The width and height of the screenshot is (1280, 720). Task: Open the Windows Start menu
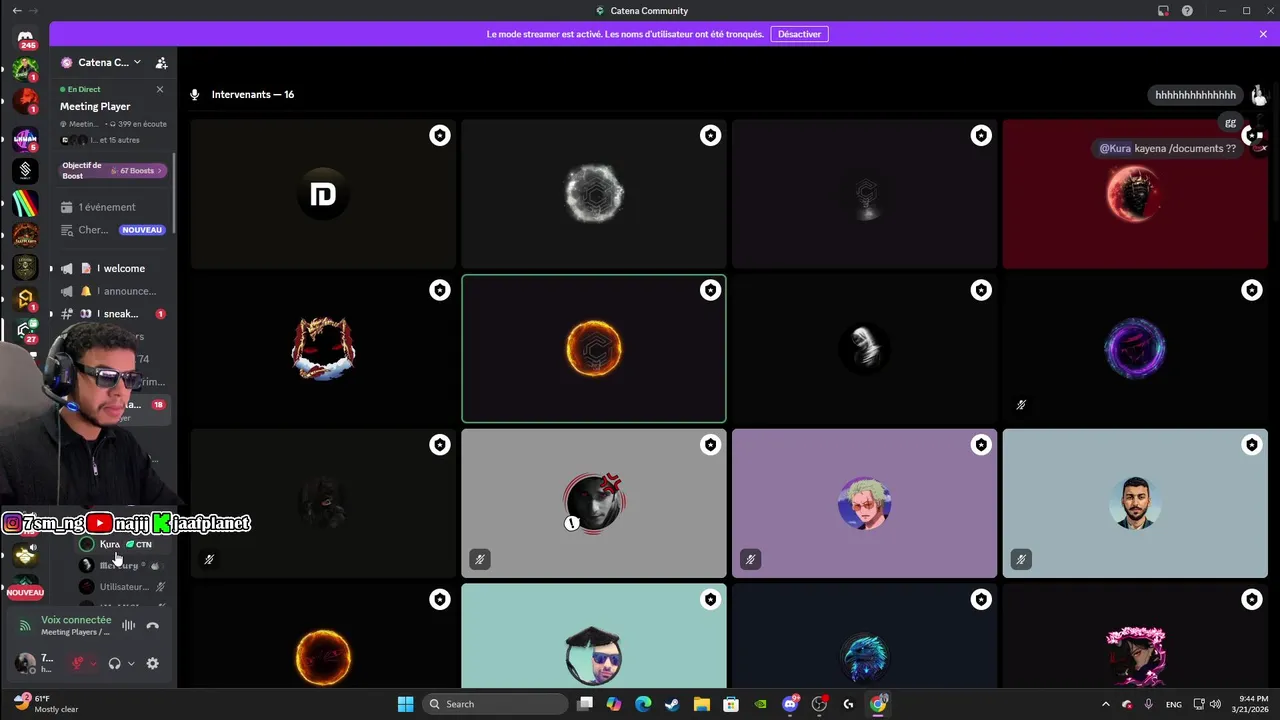coord(405,704)
